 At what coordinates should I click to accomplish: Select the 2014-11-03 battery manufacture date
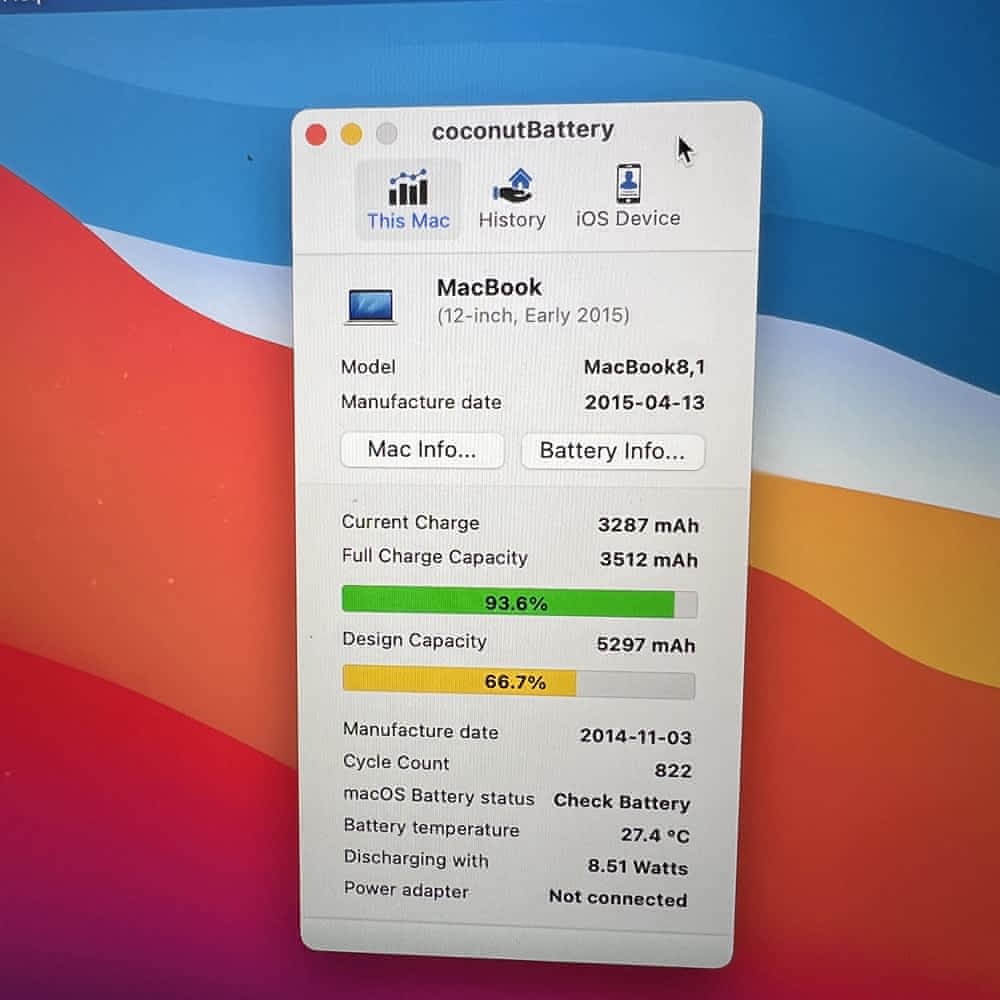pos(635,737)
